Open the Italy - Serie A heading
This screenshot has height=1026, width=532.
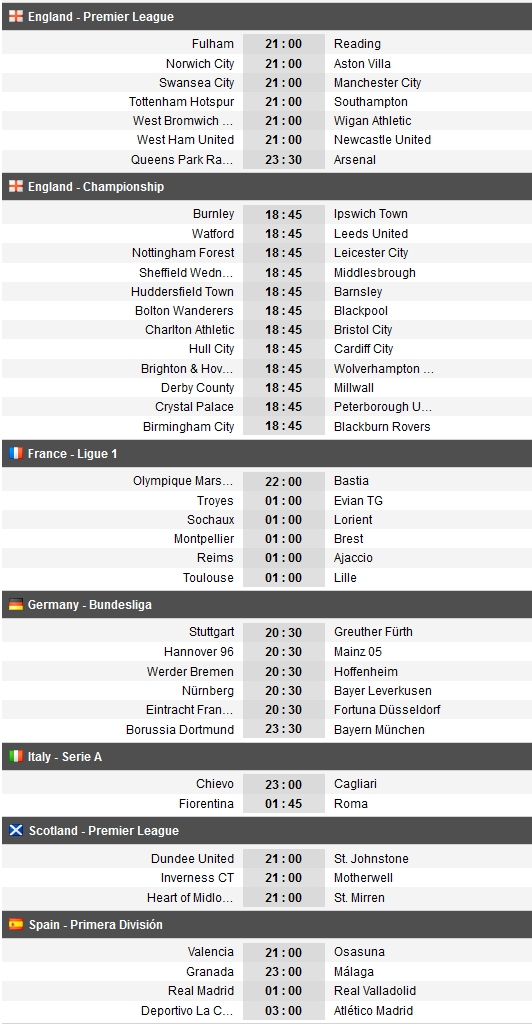tap(267, 756)
